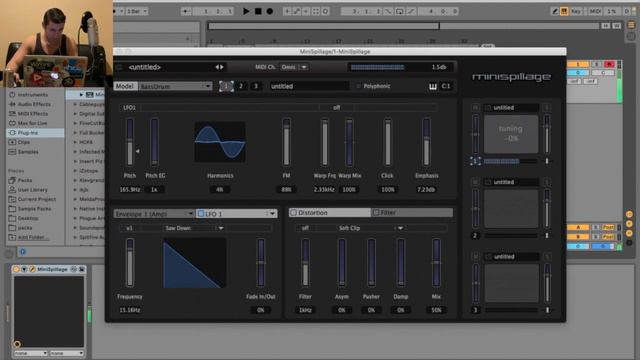Open the MIDI Ch. Omni dropdown

coord(294,67)
